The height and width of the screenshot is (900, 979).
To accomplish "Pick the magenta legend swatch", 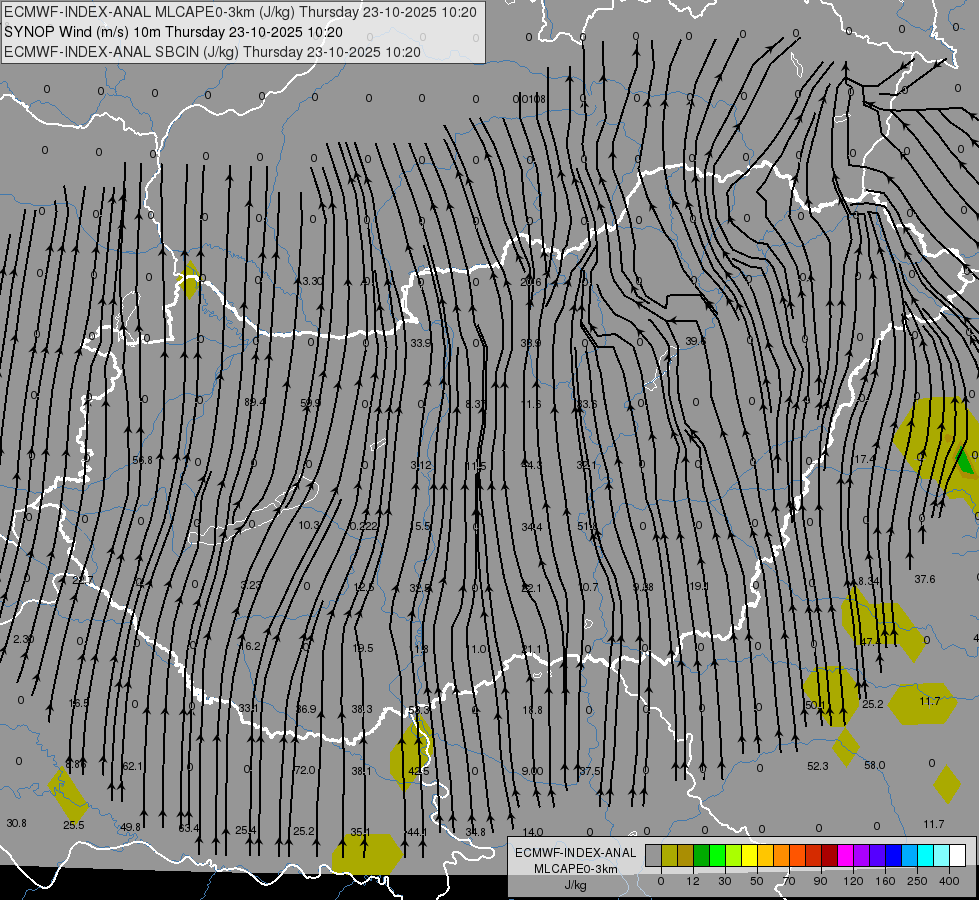I will pyautogui.click(x=846, y=855).
